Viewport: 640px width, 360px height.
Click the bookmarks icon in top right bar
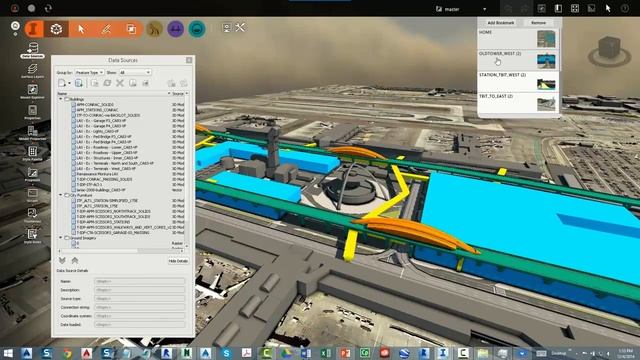[x=558, y=9]
